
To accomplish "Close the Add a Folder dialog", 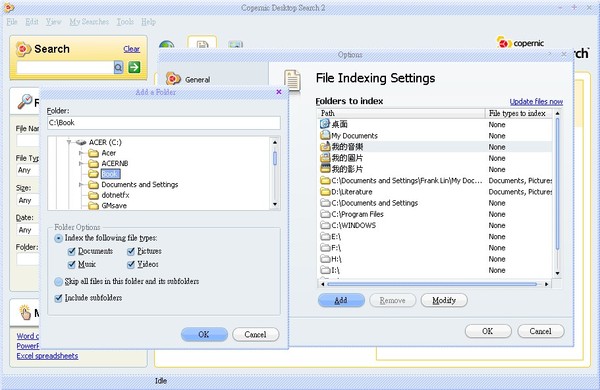I will point(279,92).
